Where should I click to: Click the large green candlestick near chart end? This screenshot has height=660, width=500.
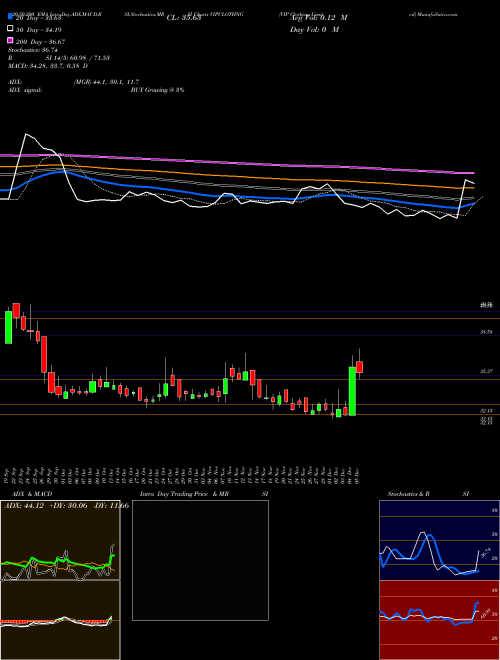352,391
